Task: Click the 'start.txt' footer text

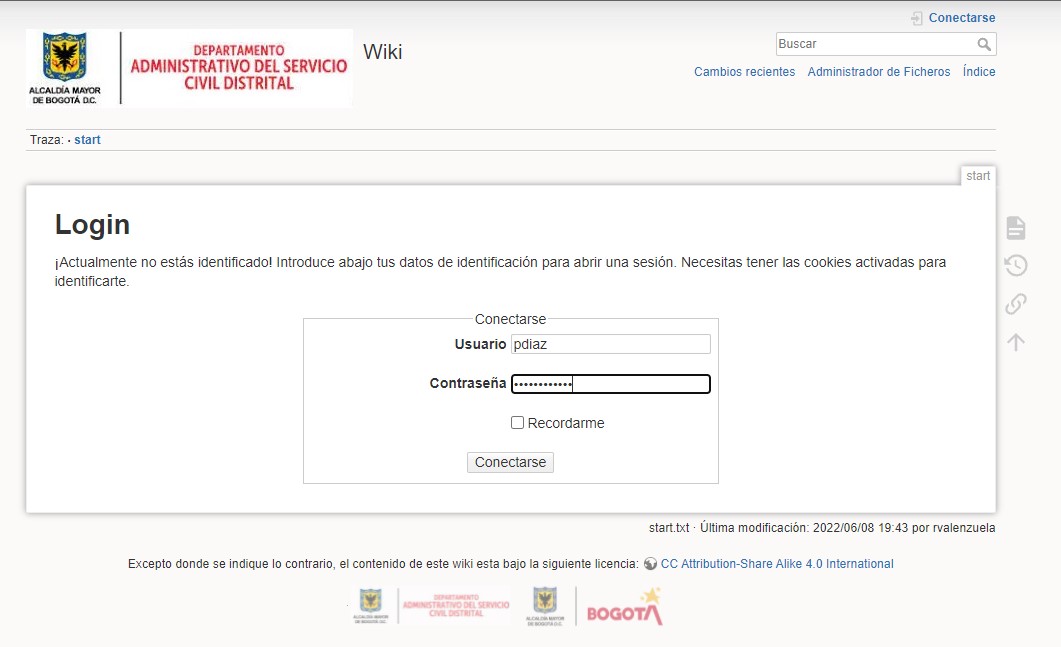Action: pyautogui.click(x=669, y=528)
